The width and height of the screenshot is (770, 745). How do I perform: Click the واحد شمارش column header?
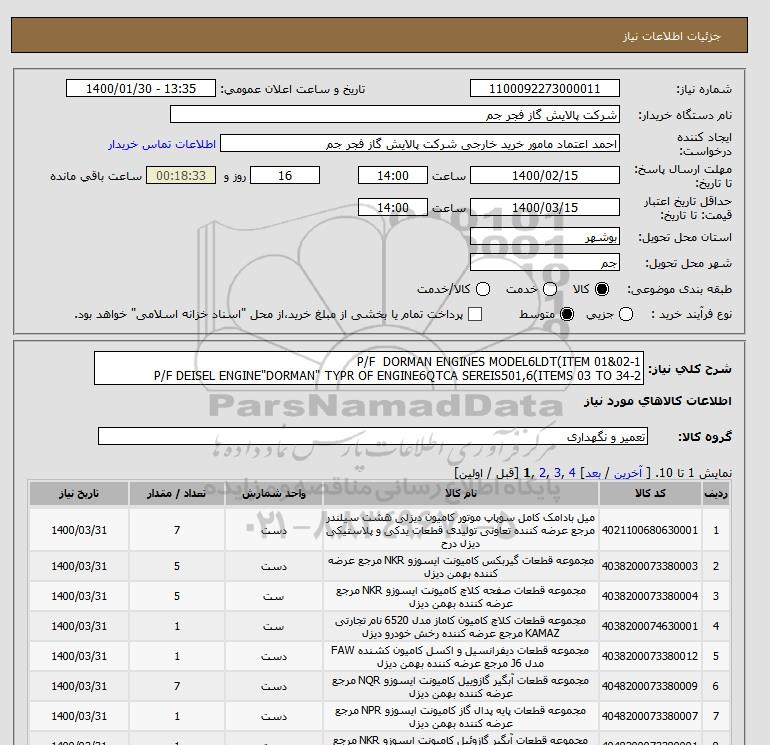274,494
